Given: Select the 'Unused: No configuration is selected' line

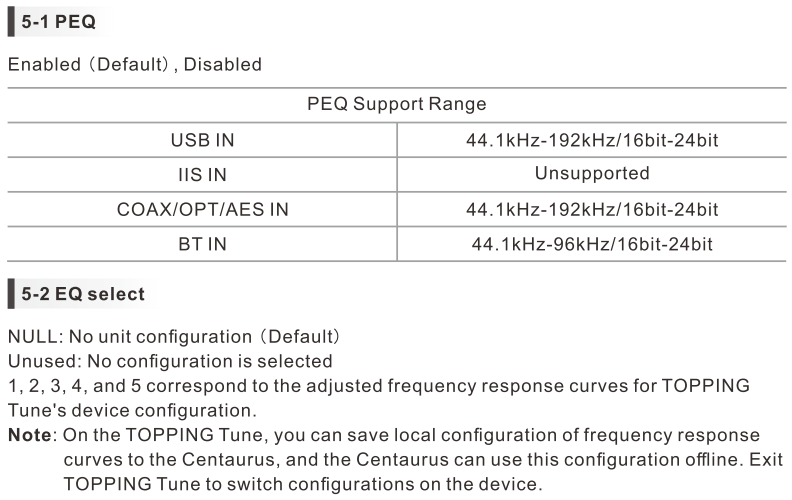Looking at the screenshot, I should point(170,360).
